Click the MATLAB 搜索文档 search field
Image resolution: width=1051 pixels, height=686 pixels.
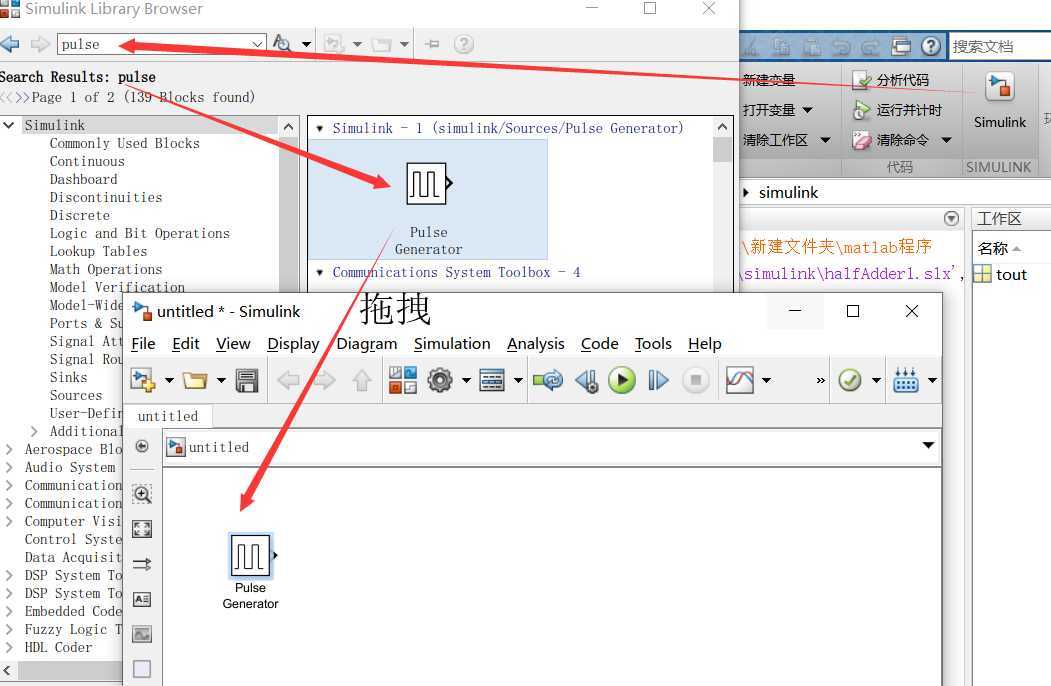(1000, 46)
